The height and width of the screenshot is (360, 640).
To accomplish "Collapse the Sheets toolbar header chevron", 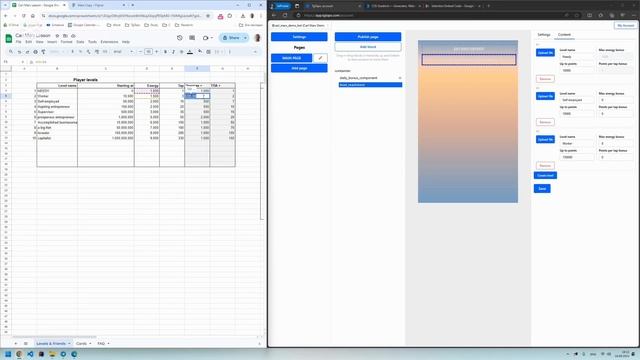I will [x=256, y=52].
